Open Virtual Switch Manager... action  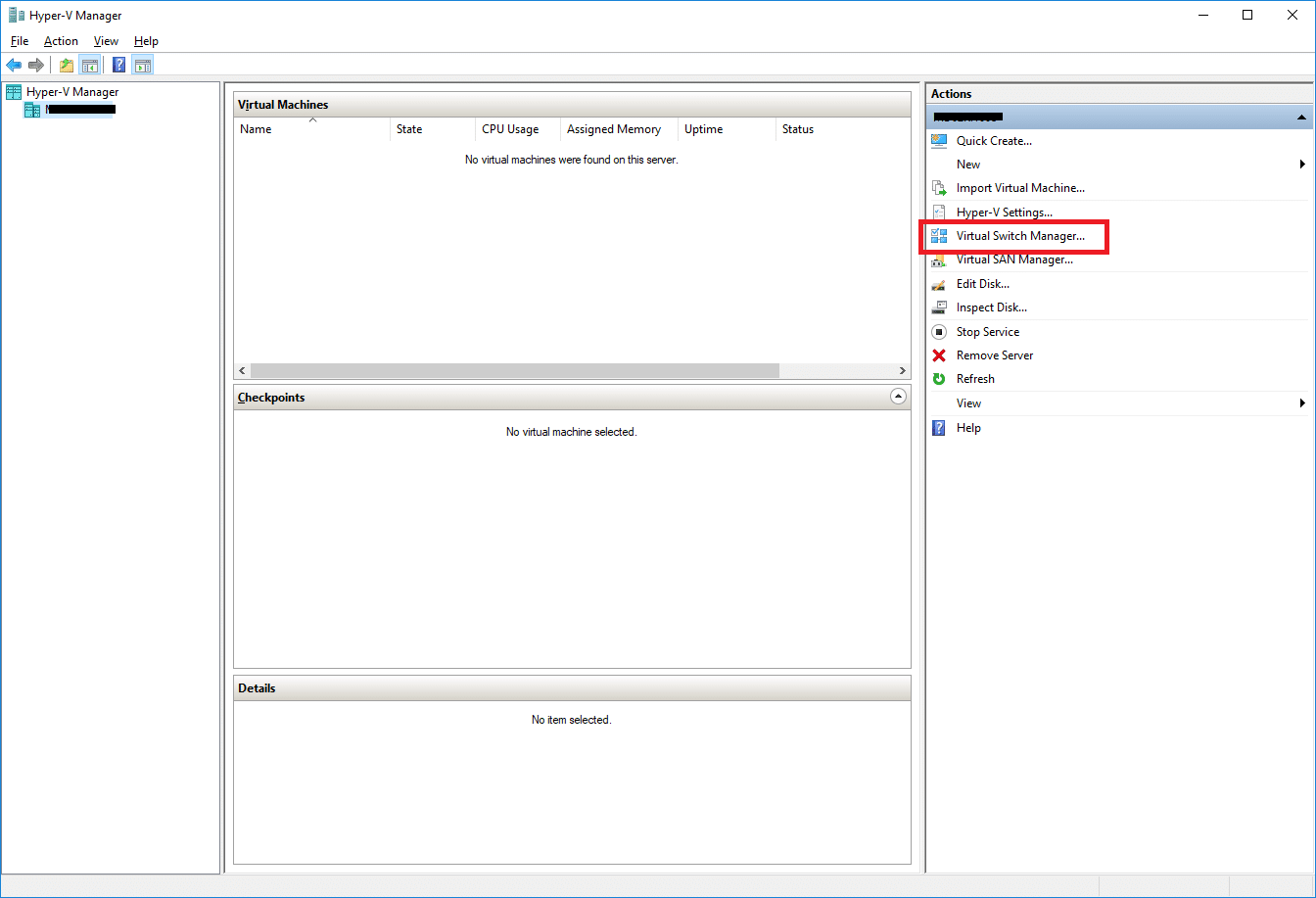[x=1020, y=236]
